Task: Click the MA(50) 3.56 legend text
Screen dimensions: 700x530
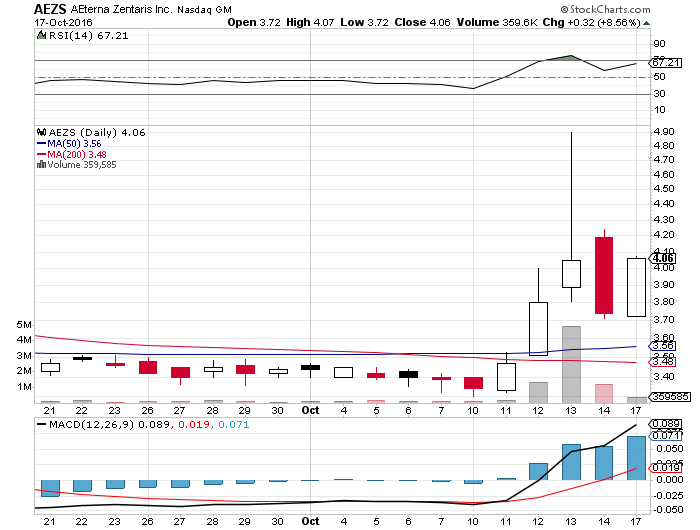Action: click(x=75, y=144)
